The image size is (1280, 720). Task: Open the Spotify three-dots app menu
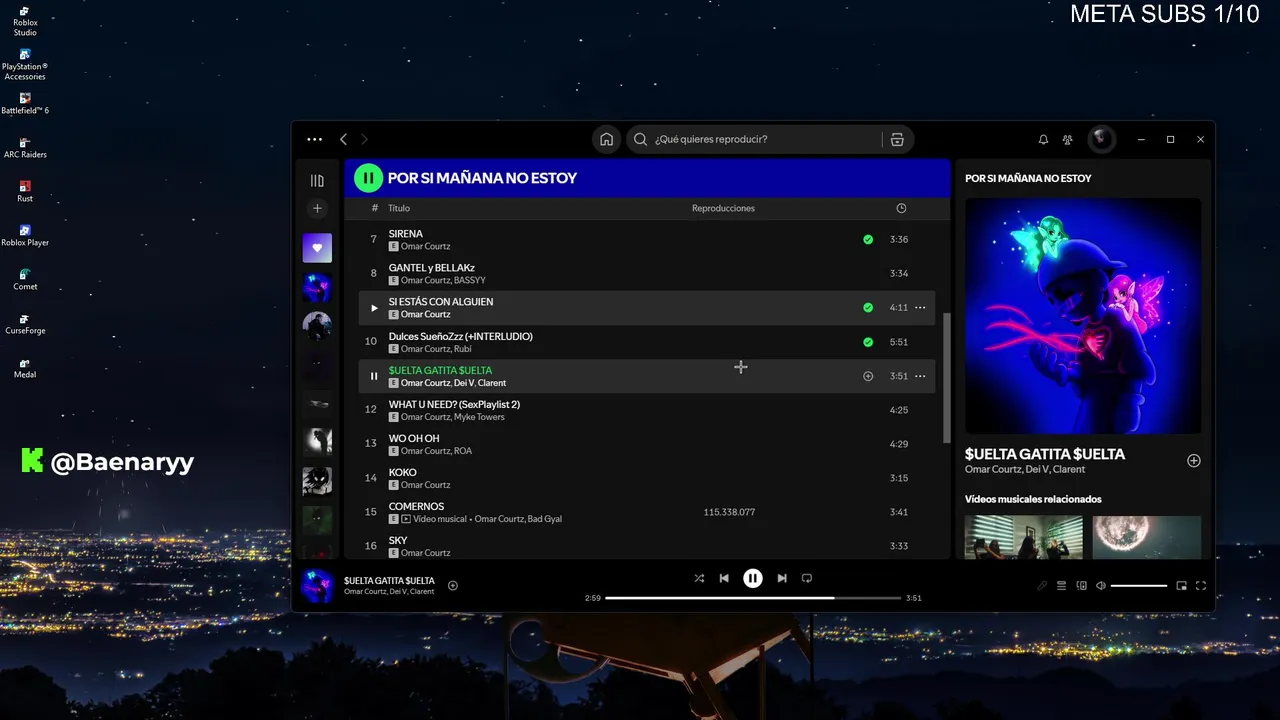tap(315, 140)
